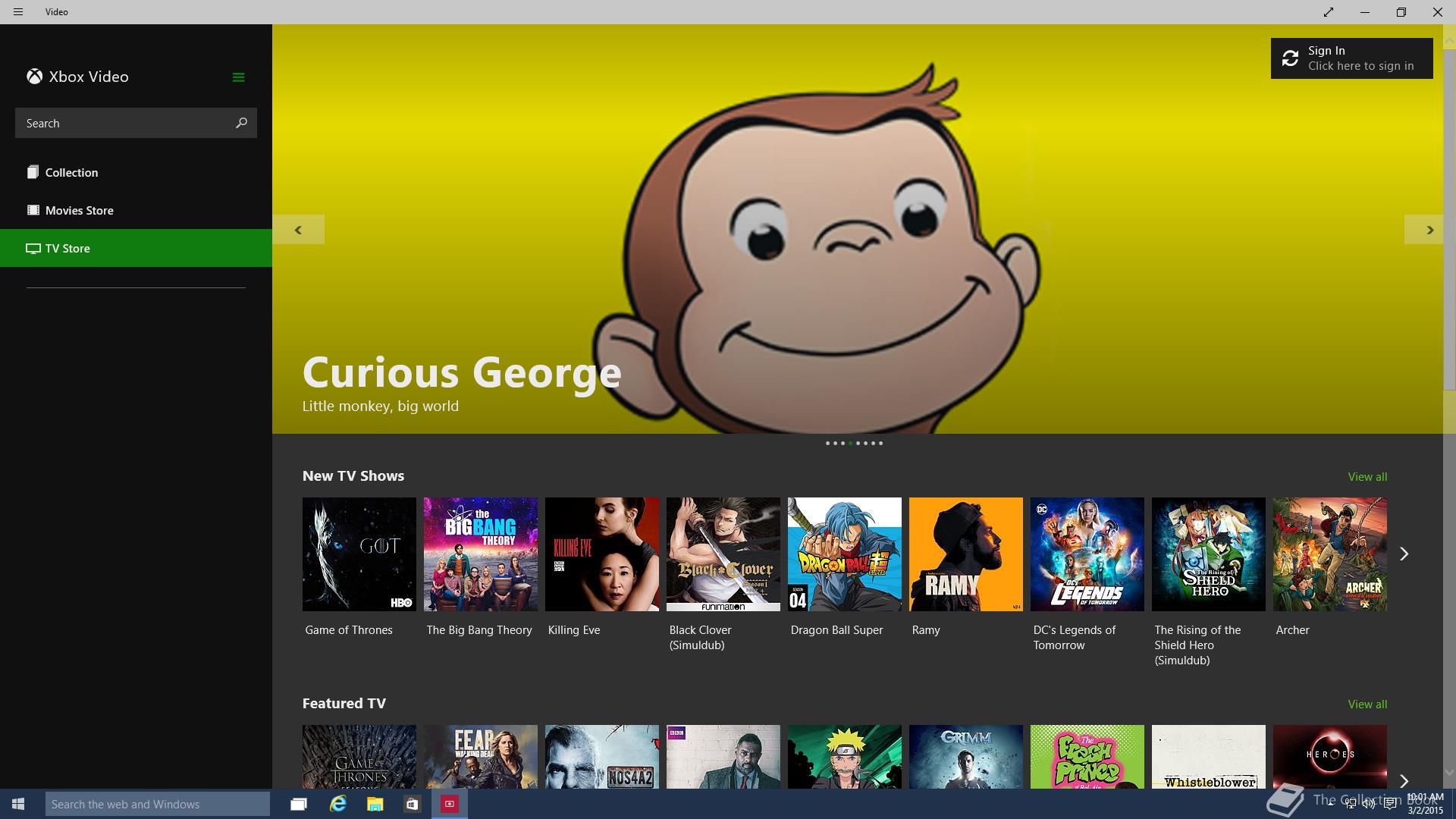
Task: Click the Curious George banner title
Action: click(462, 373)
